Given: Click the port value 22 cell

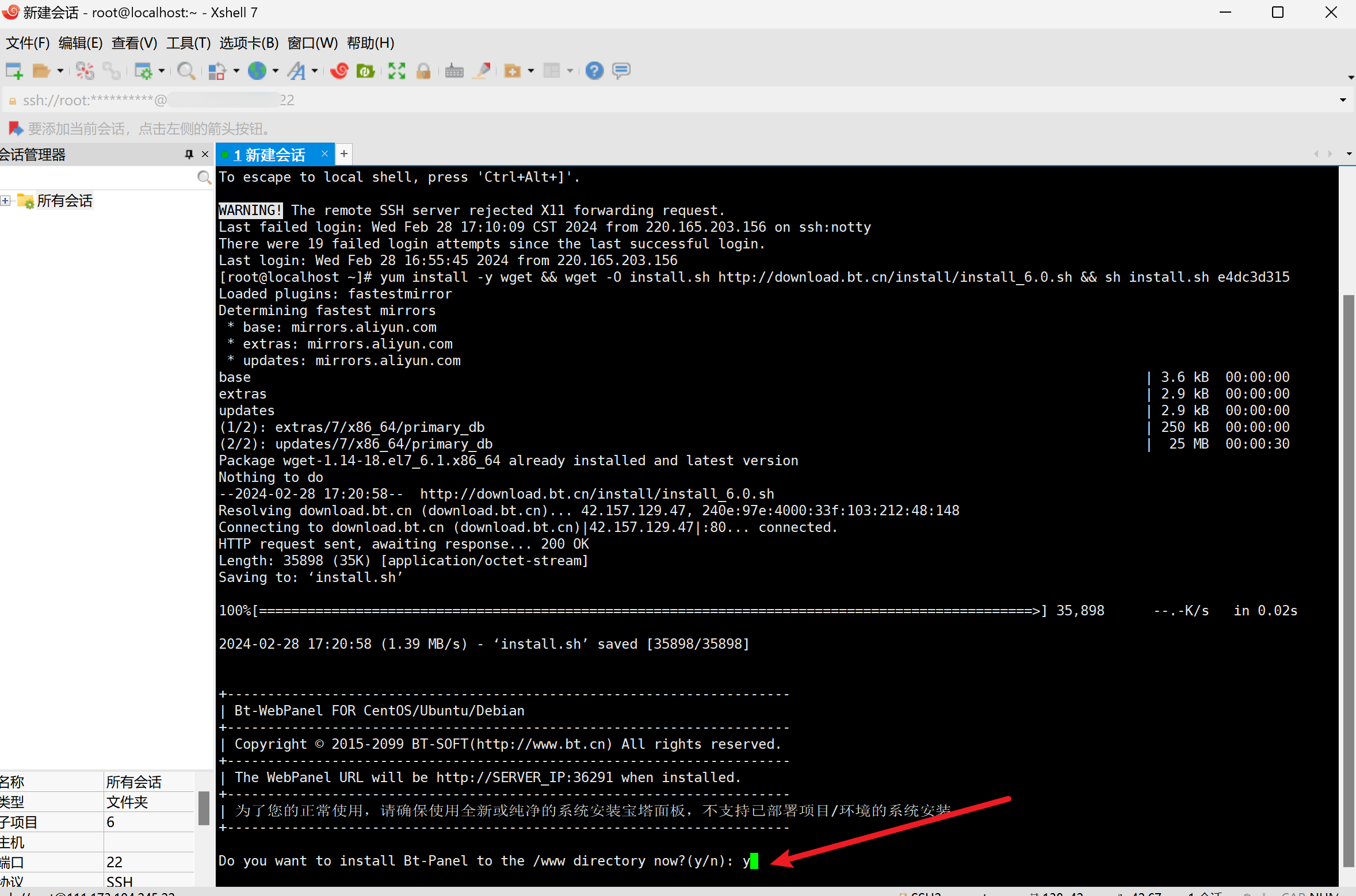Looking at the screenshot, I should tap(148, 862).
